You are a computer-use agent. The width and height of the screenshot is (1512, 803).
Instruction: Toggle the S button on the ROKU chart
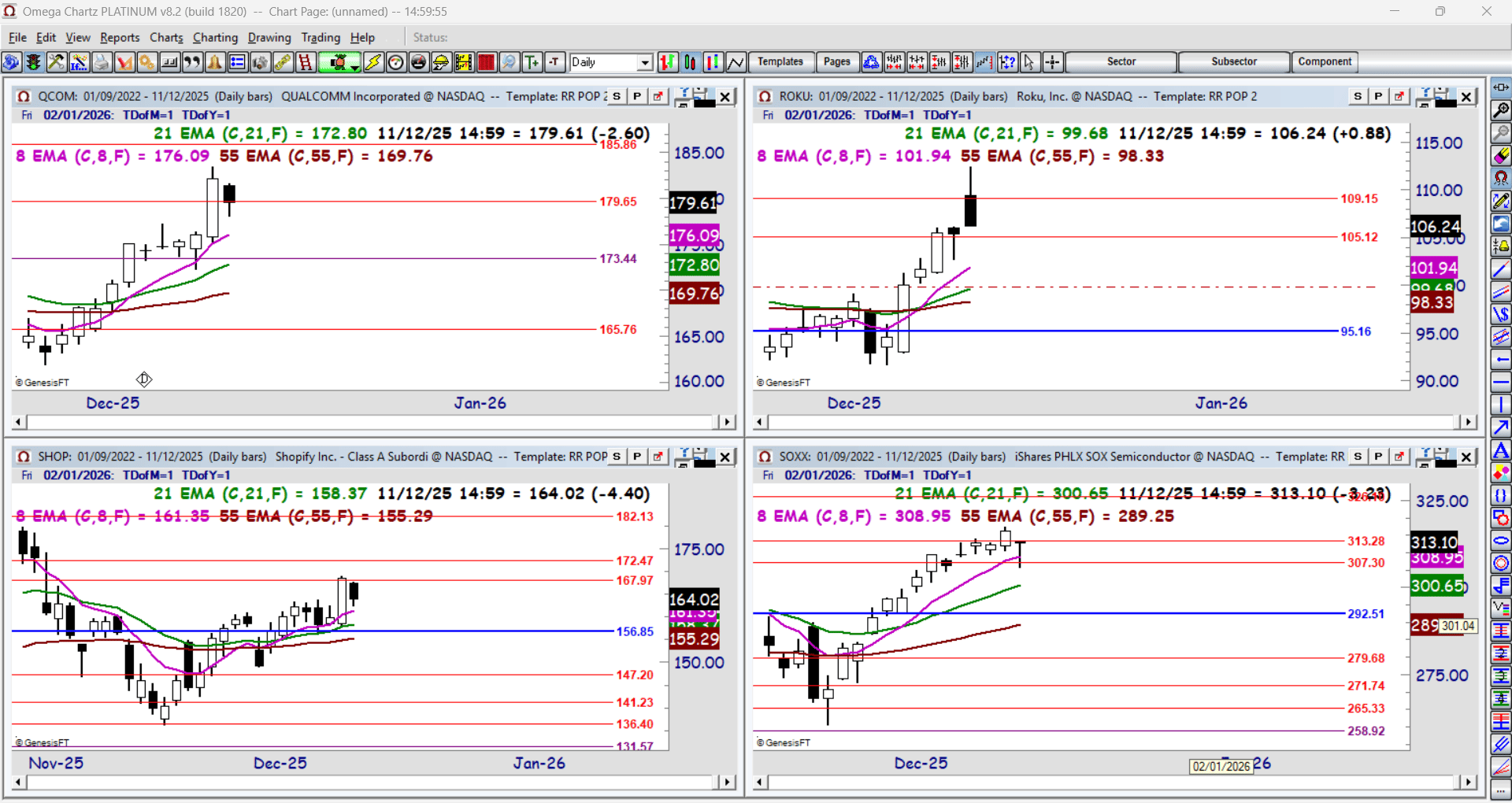pos(1358,96)
